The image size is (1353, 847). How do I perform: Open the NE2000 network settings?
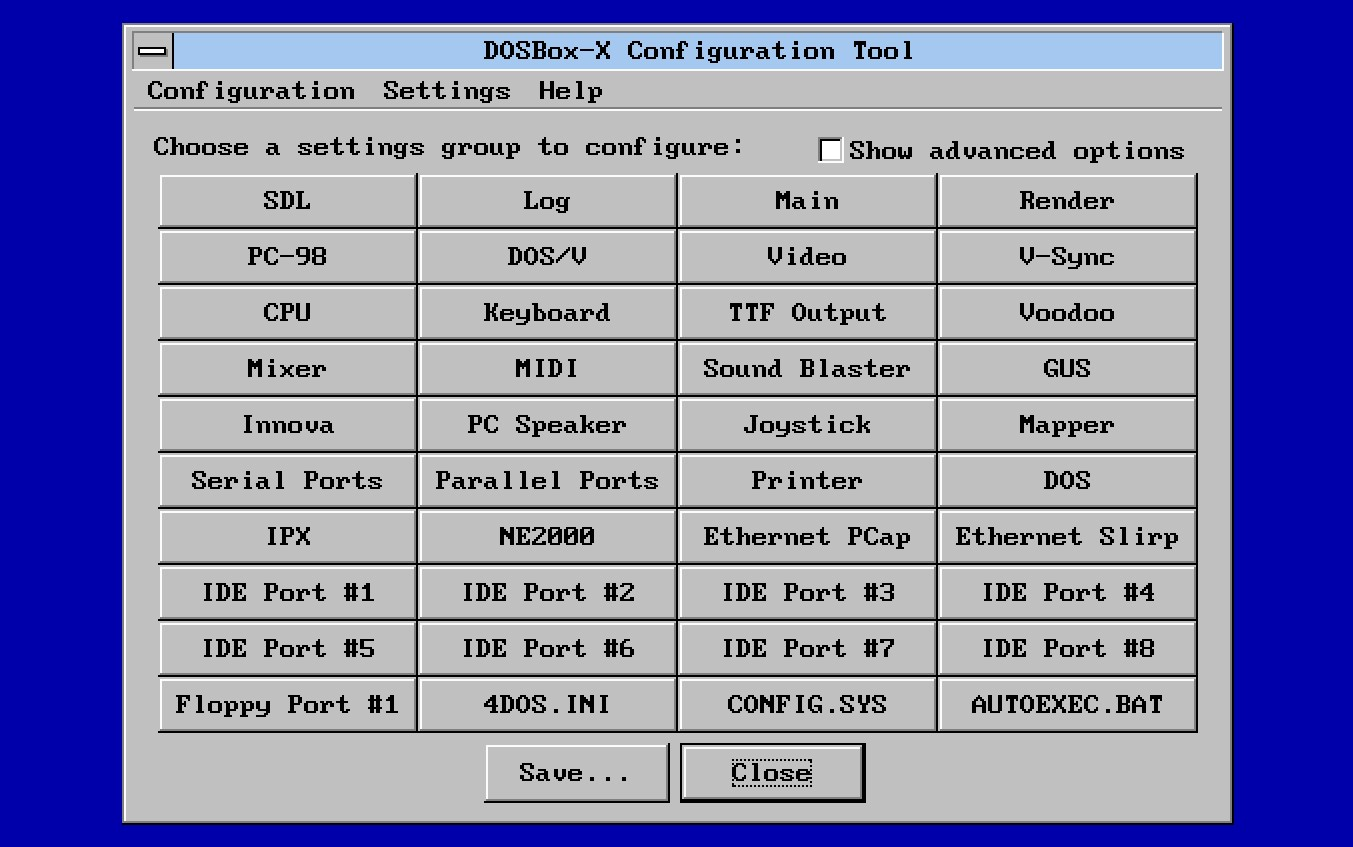[547, 536]
